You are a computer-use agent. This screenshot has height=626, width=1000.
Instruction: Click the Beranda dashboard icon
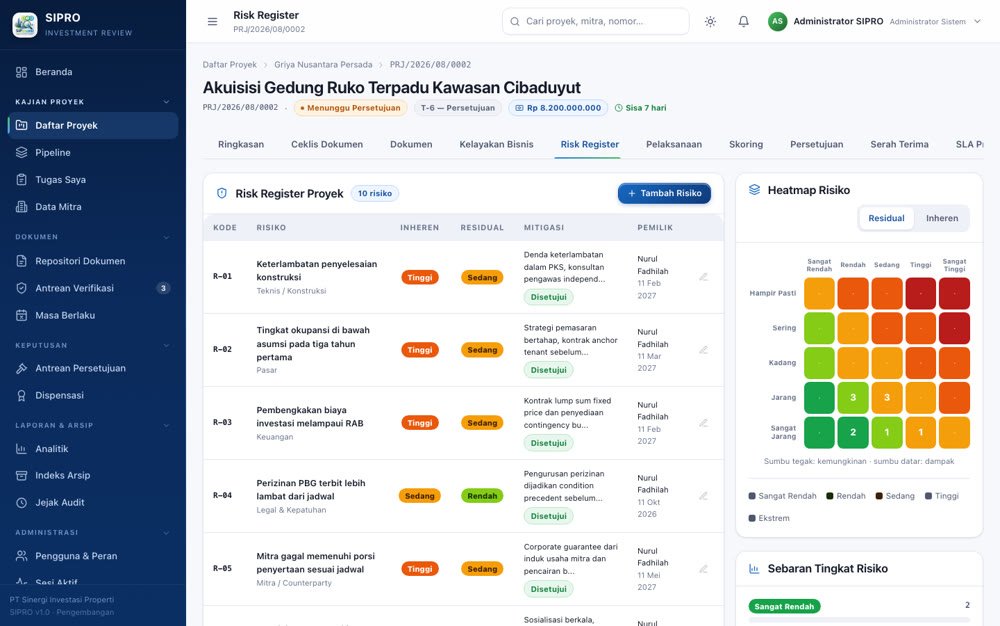[x=22, y=72]
